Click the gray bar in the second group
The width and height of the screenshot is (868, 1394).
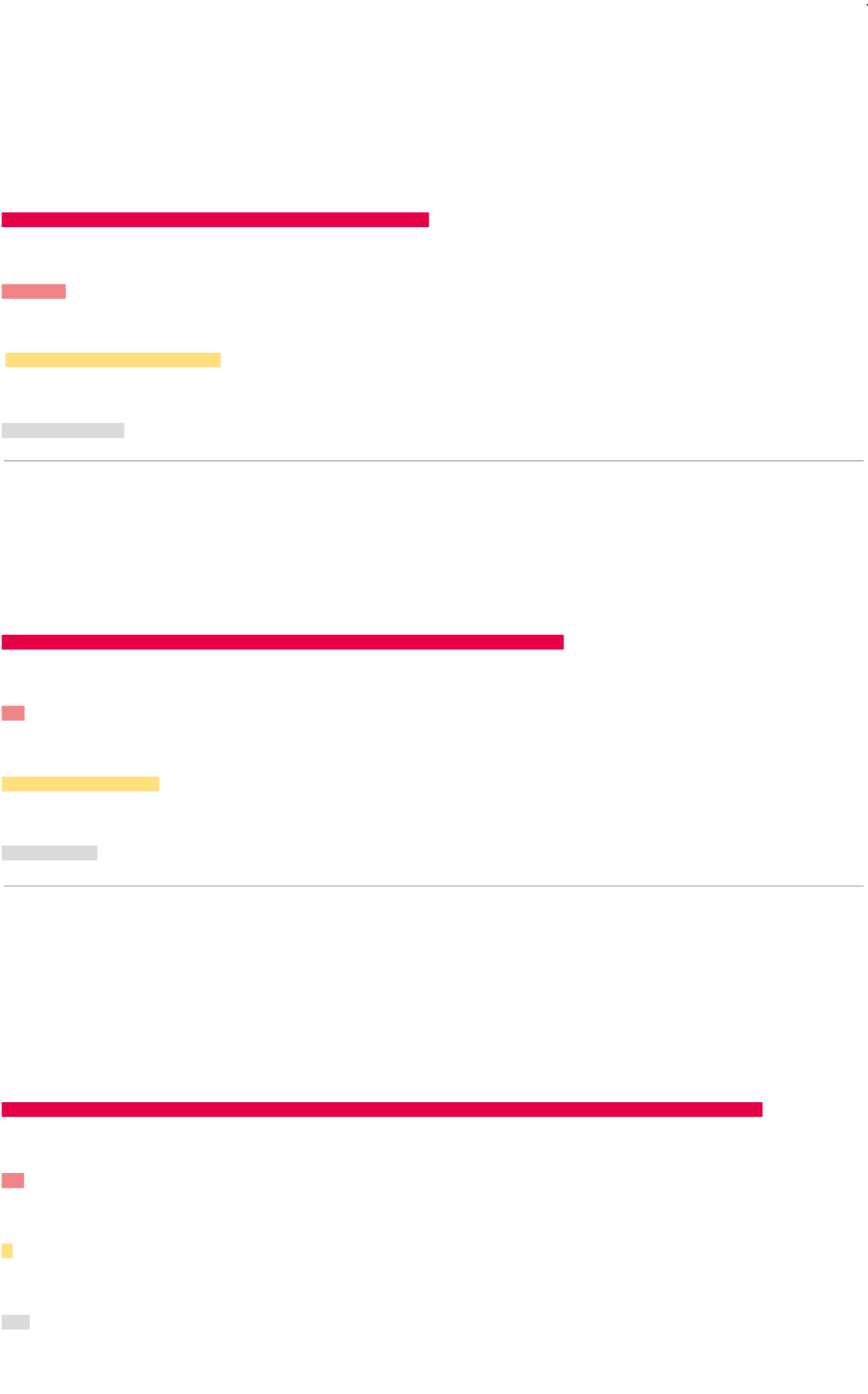49,853
